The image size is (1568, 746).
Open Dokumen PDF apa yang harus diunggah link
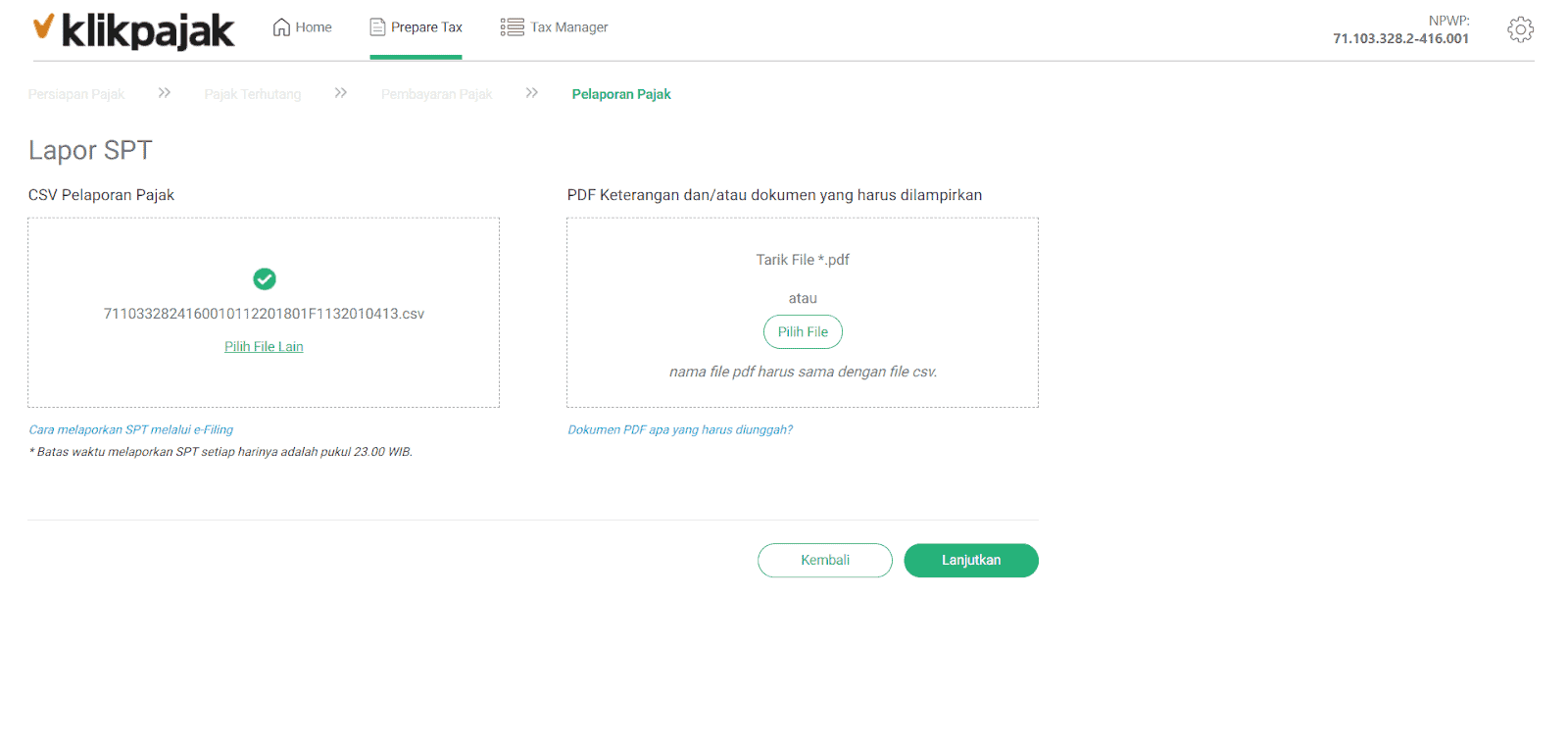[x=680, y=430]
